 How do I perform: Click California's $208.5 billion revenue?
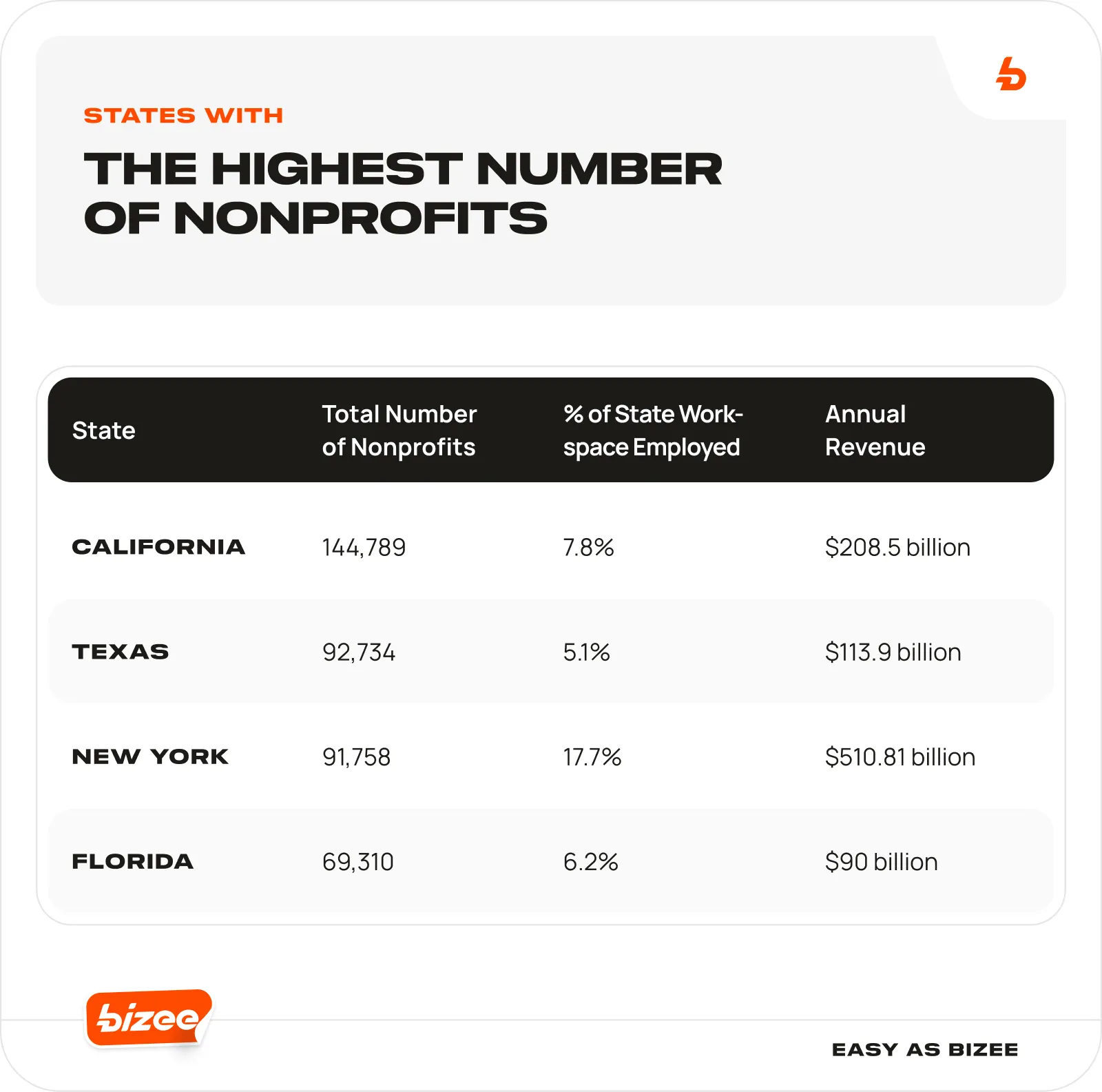pyautogui.click(x=897, y=548)
